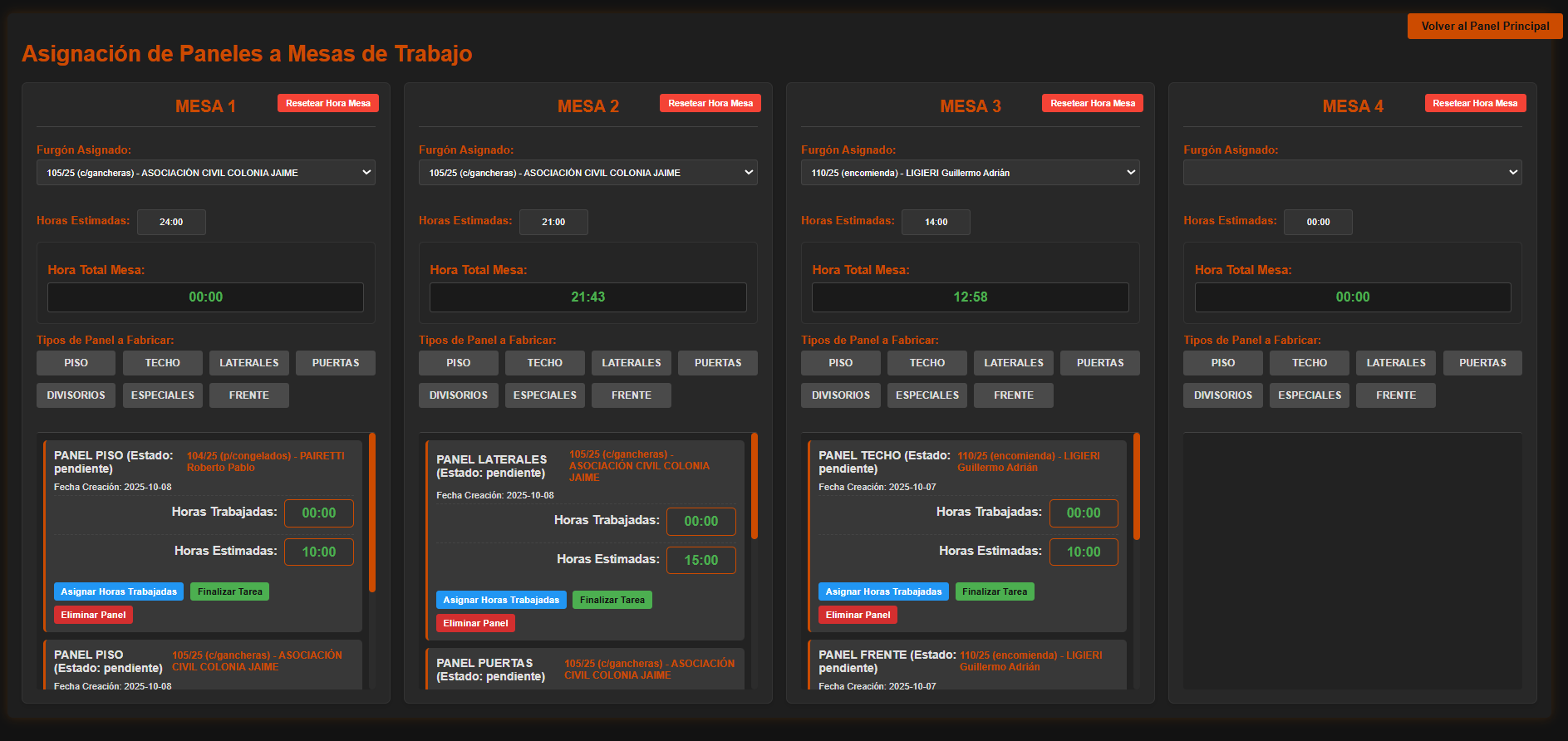The width and height of the screenshot is (1568, 741).
Task: Open Furgón Asignado dropdown in Mesa 1
Action: point(205,173)
